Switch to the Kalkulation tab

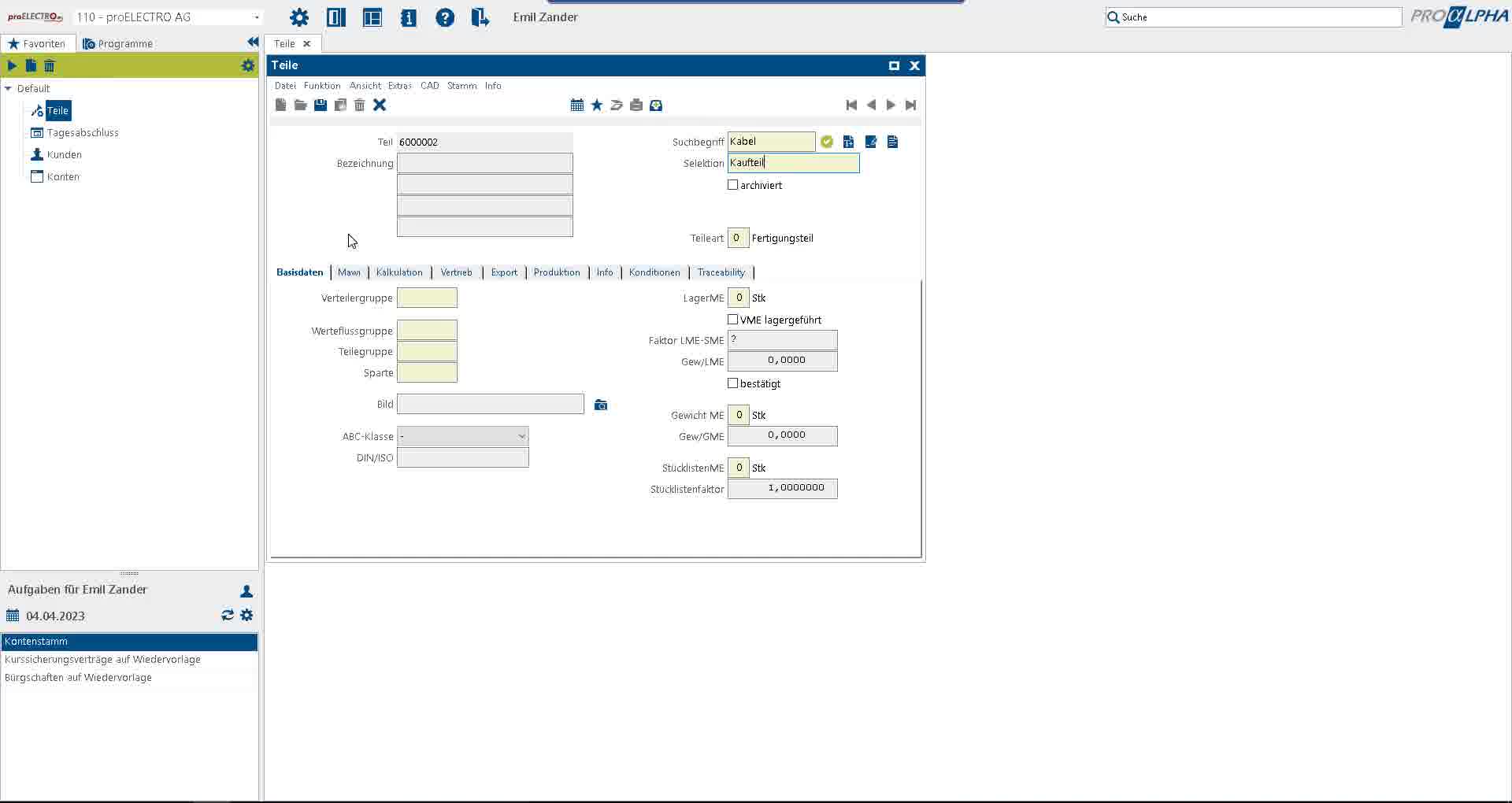point(399,272)
